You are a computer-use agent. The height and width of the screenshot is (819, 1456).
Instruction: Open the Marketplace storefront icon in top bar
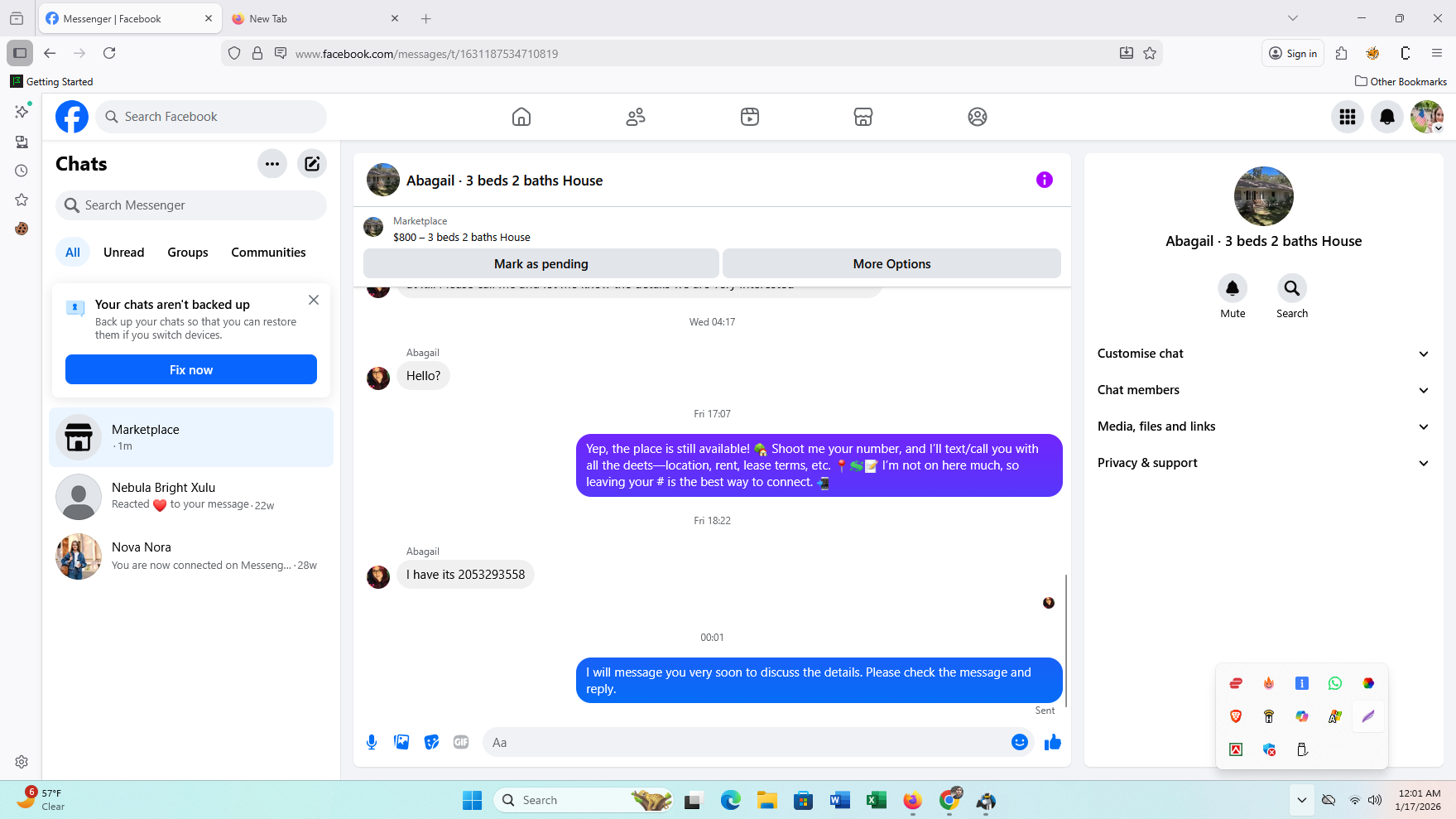point(863,117)
